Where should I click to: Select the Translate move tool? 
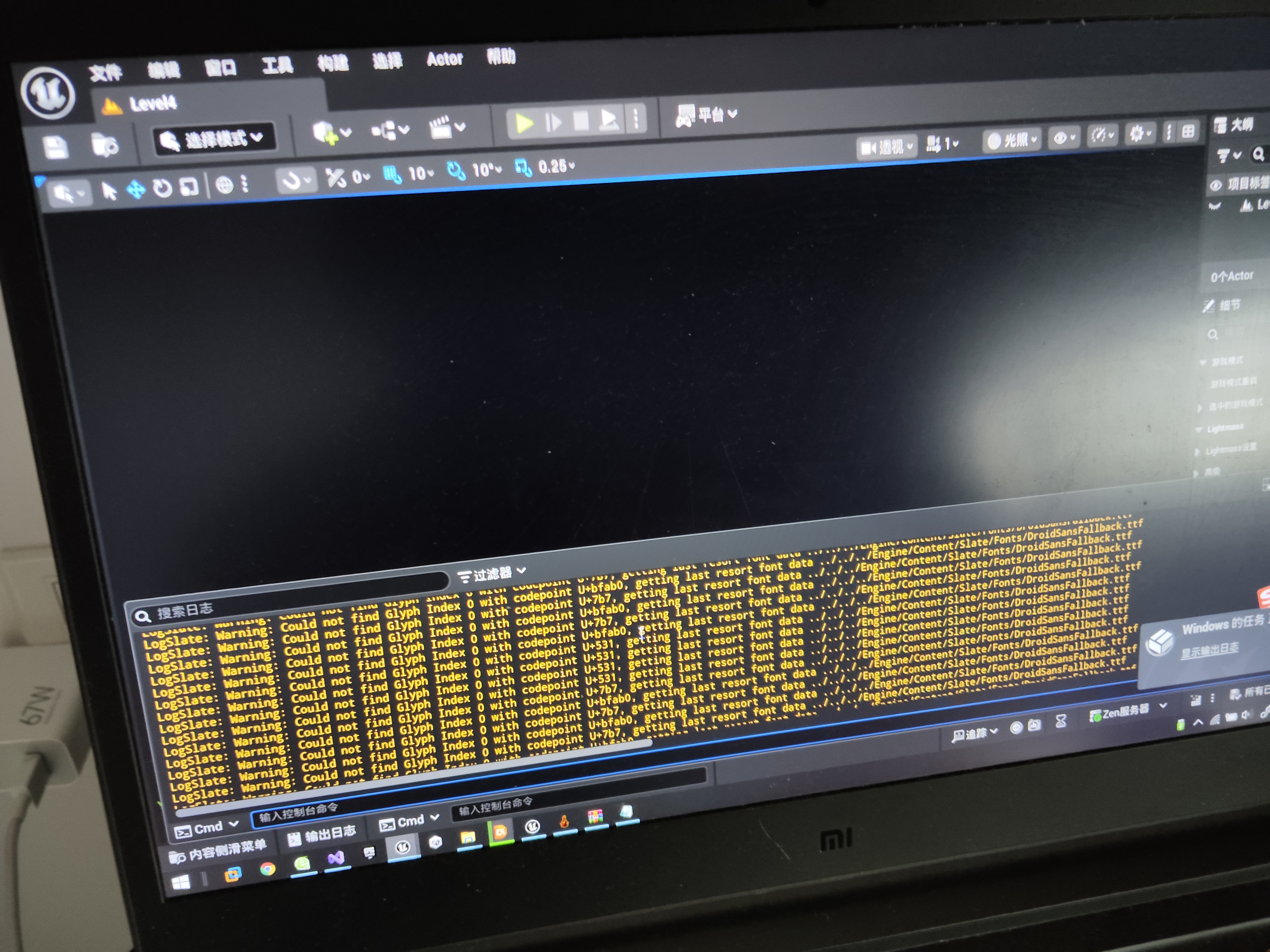[136, 189]
